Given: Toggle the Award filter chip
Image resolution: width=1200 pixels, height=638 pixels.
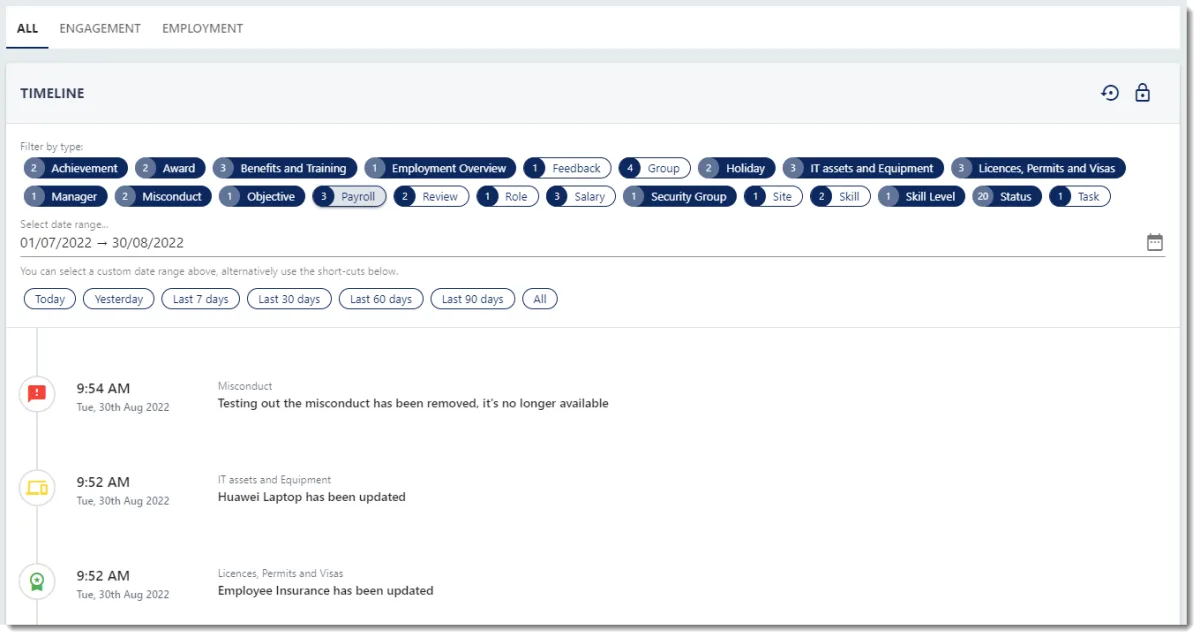Looking at the screenshot, I should point(170,168).
